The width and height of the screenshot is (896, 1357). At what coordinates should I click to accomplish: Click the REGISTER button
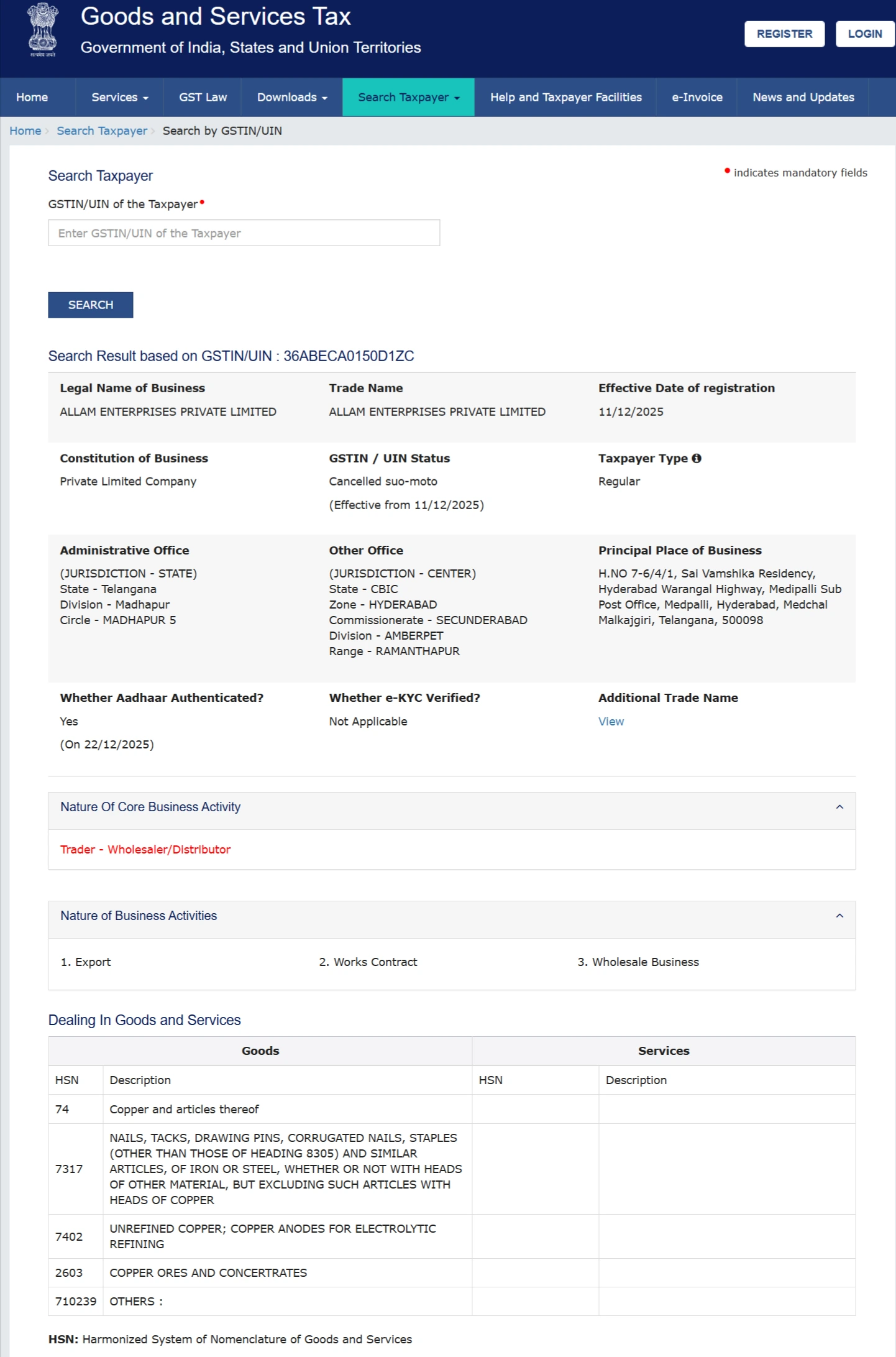784,34
